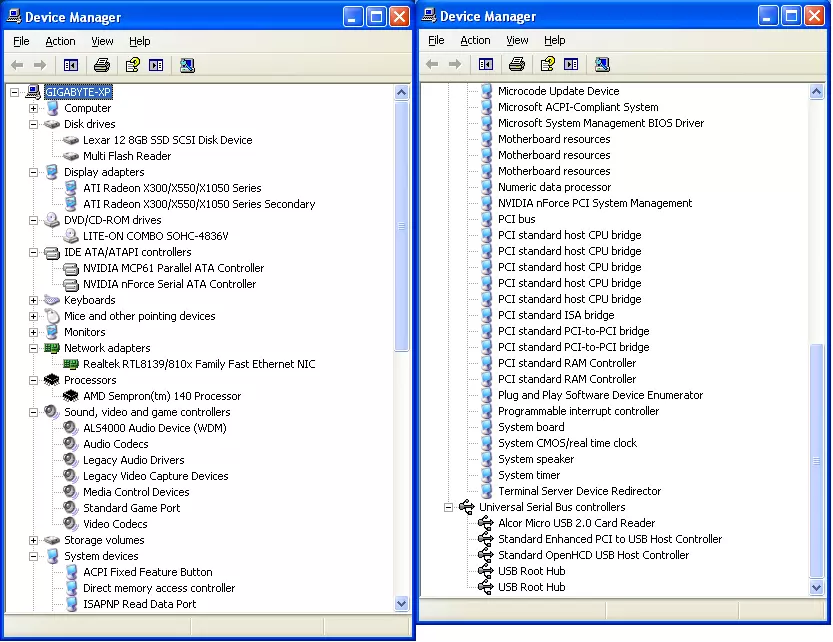
Task: Click USB icon for Standard OpenHCD Host Controller
Action: tap(486, 555)
